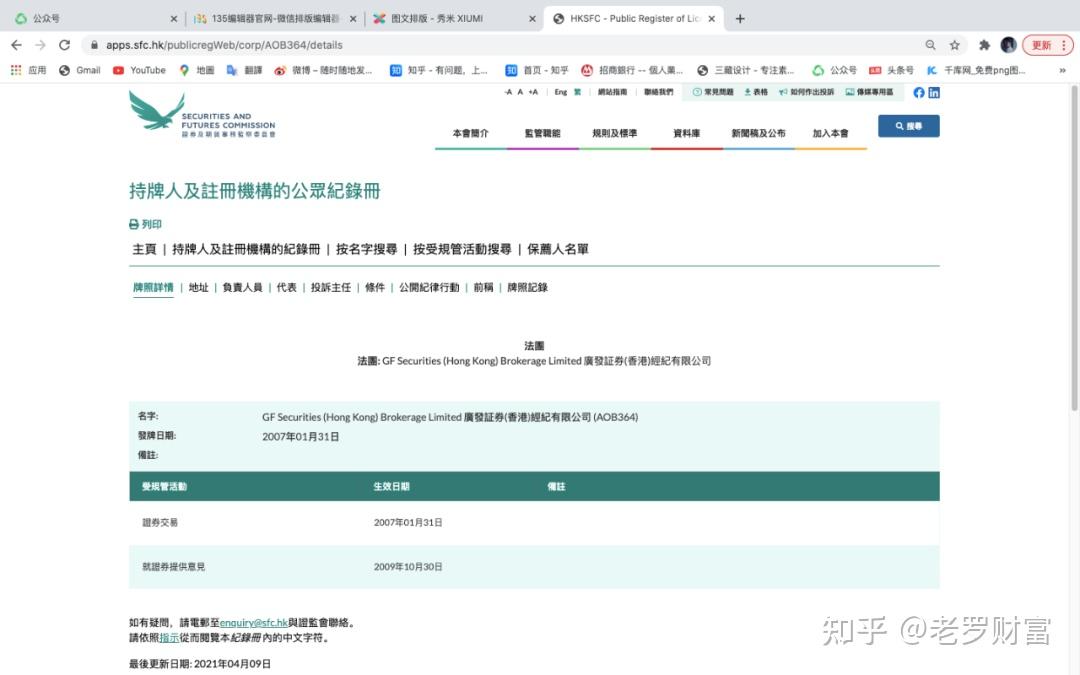Open the 聯絡我們 contact link
The width and height of the screenshot is (1080, 675).
click(658, 92)
